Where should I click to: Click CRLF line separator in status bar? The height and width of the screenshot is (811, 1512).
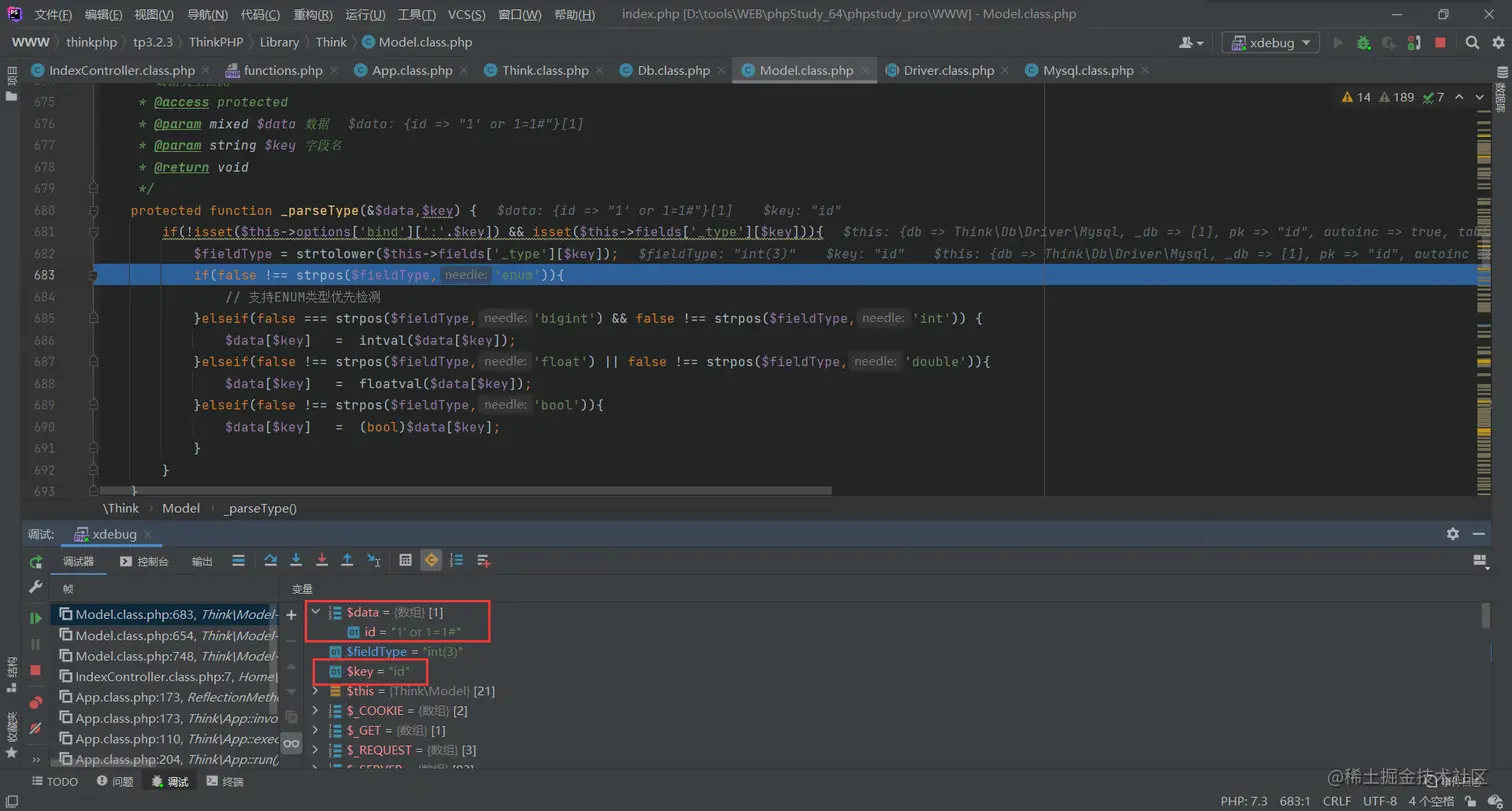click(1336, 801)
